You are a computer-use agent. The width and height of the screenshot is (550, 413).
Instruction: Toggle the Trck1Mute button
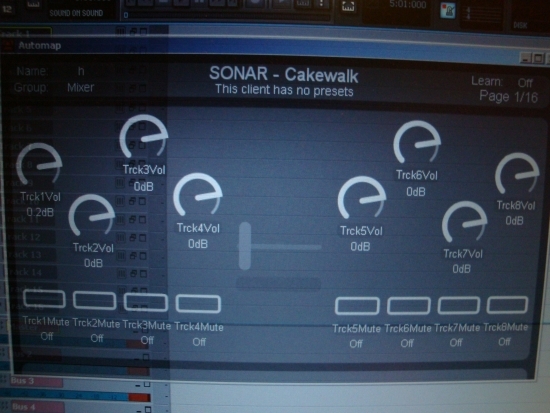44,299
